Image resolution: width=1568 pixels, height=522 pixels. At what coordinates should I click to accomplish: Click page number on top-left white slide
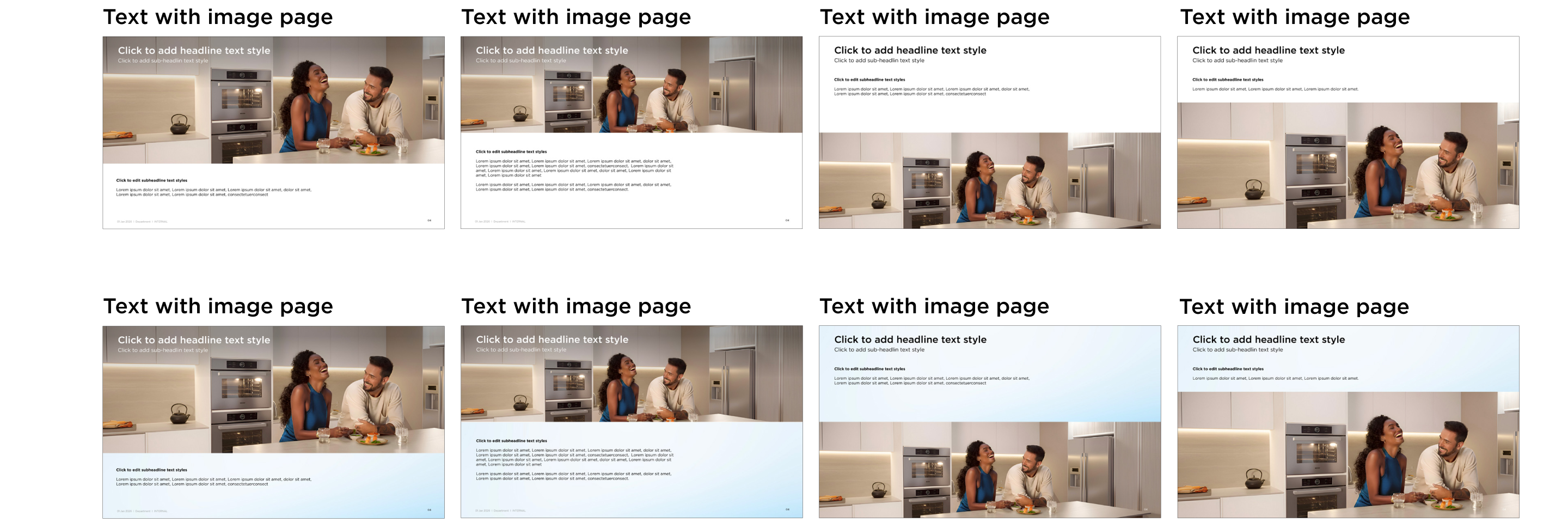(x=429, y=221)
